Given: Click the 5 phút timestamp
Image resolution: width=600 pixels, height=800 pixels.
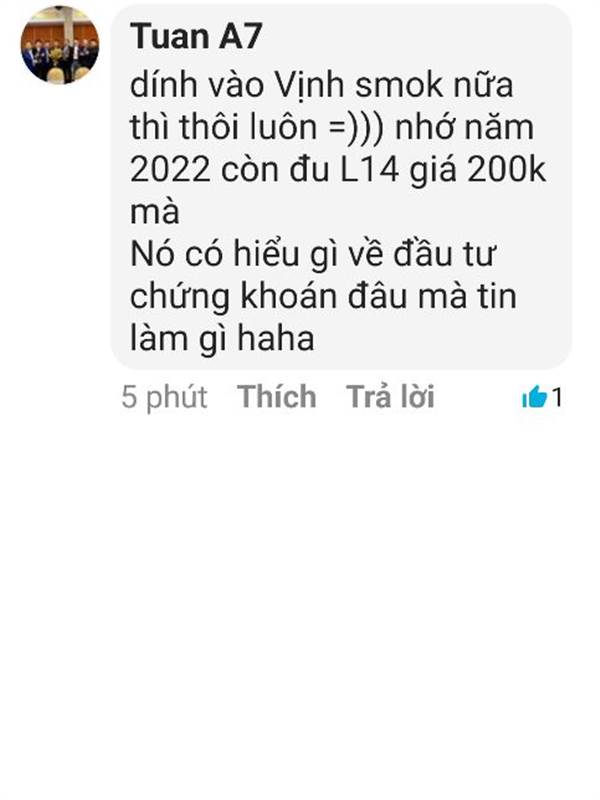Looking at the screenshot, I should click(164, 397).
